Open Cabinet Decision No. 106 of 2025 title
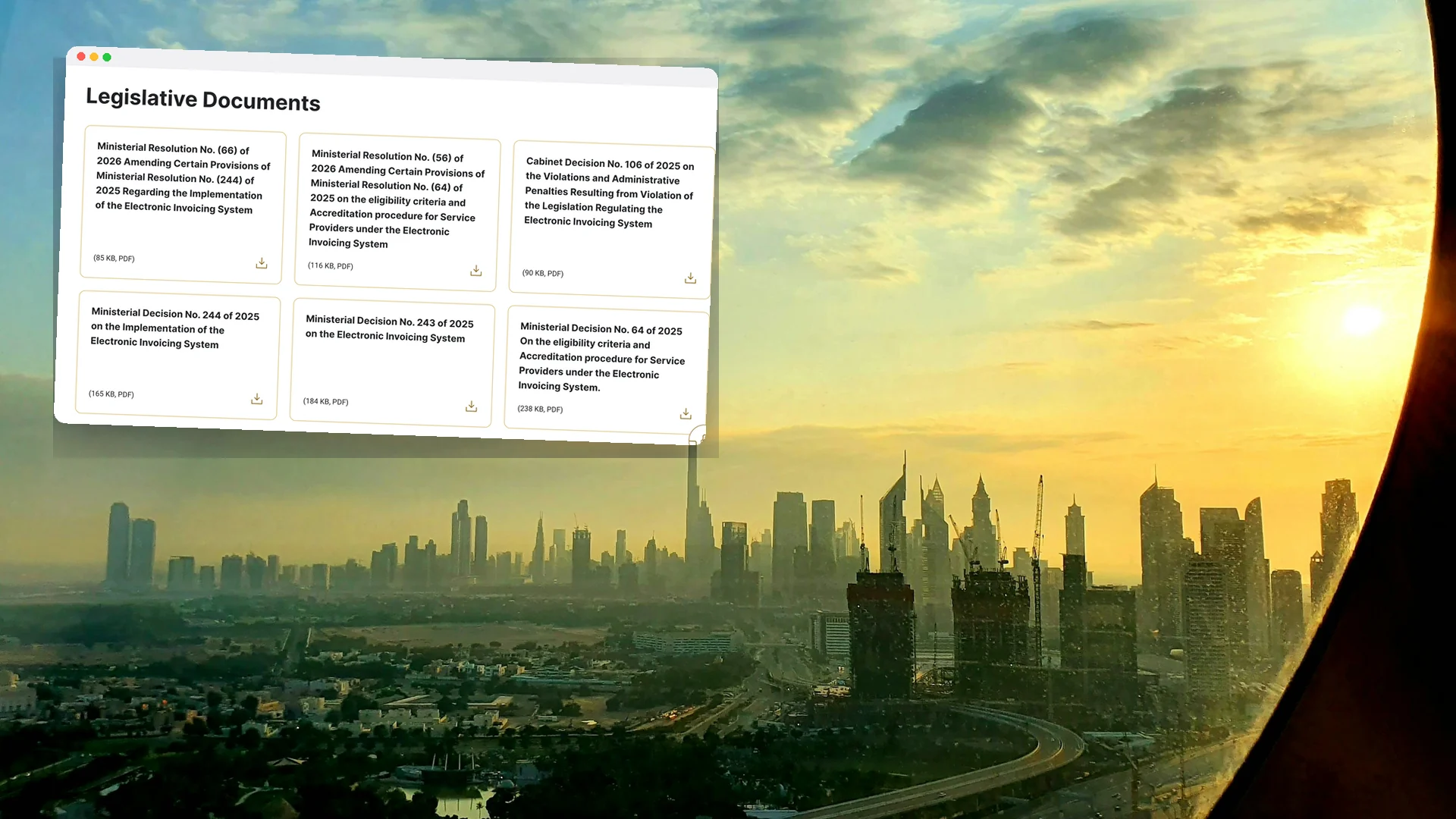 click(x=610, y=193)
